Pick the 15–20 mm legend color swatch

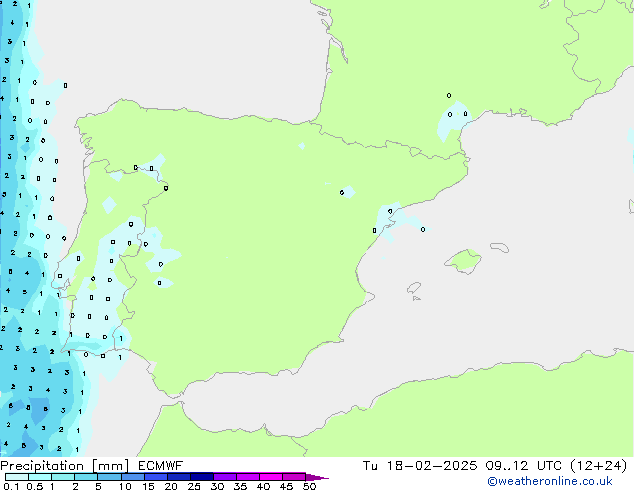tap(155, 477)
